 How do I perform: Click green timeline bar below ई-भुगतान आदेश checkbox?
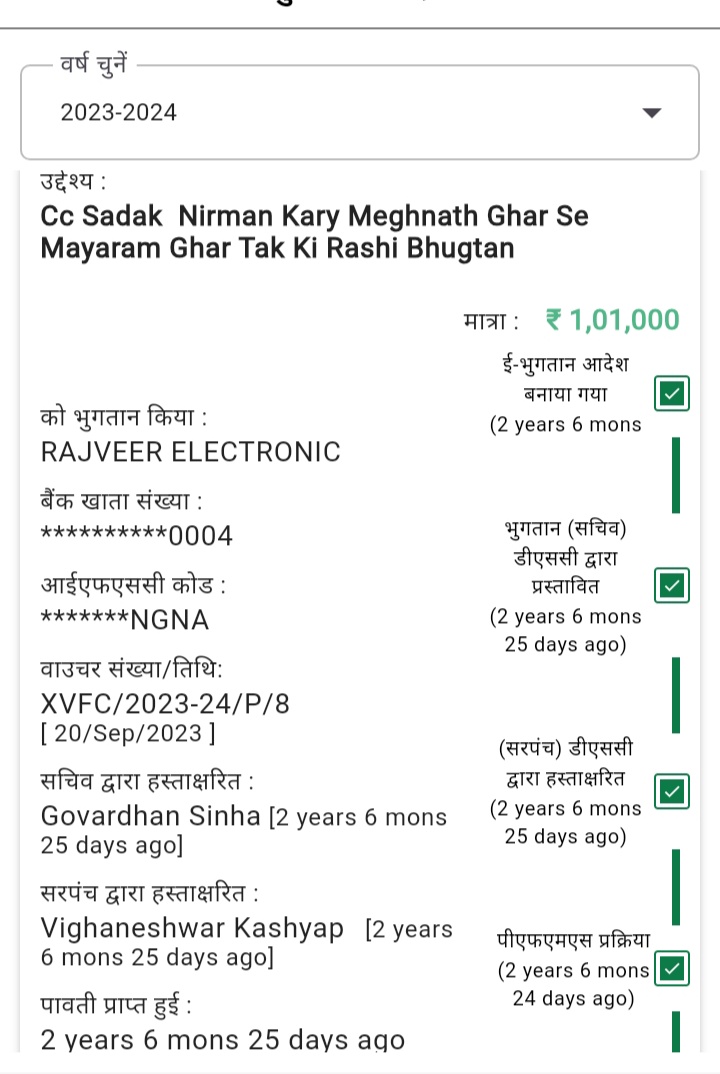(676, 475)
